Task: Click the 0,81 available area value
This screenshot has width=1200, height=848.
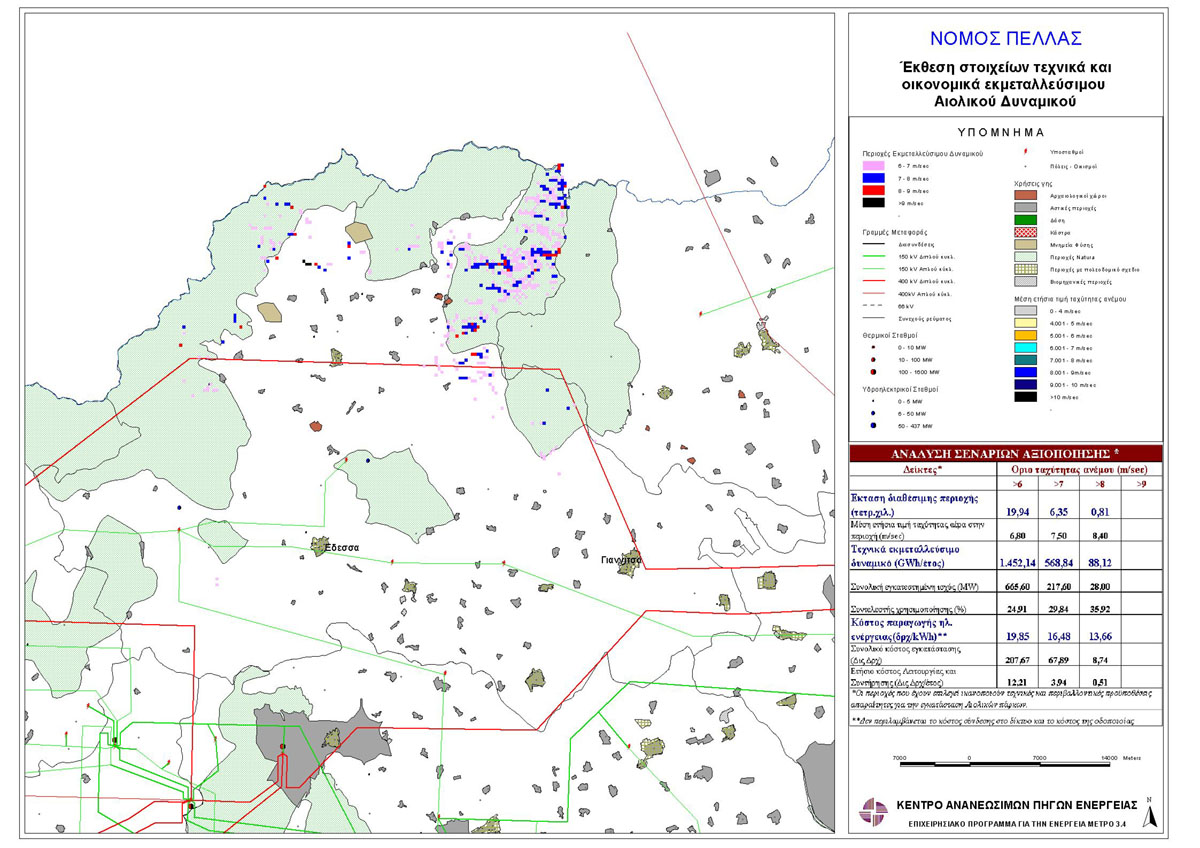Action: coord(1100,512)
